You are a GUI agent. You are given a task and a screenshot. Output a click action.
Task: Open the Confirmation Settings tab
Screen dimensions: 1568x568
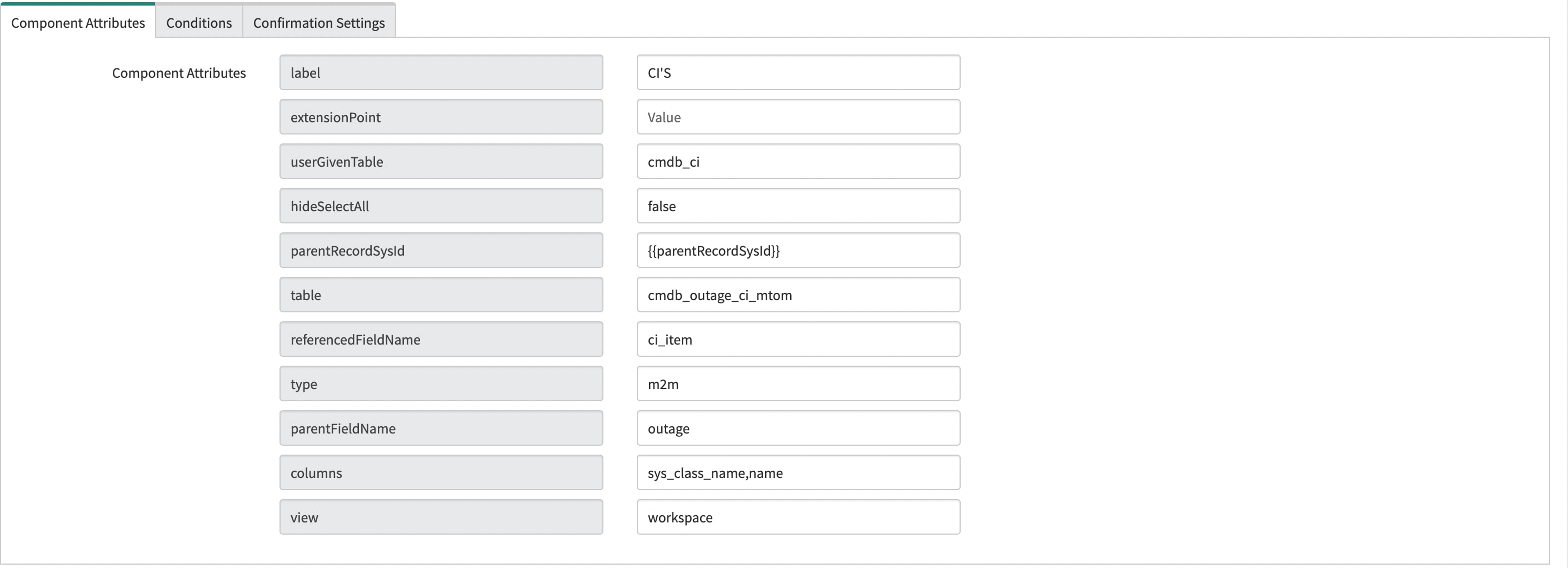pyautogui.click(x=319, y=23)
